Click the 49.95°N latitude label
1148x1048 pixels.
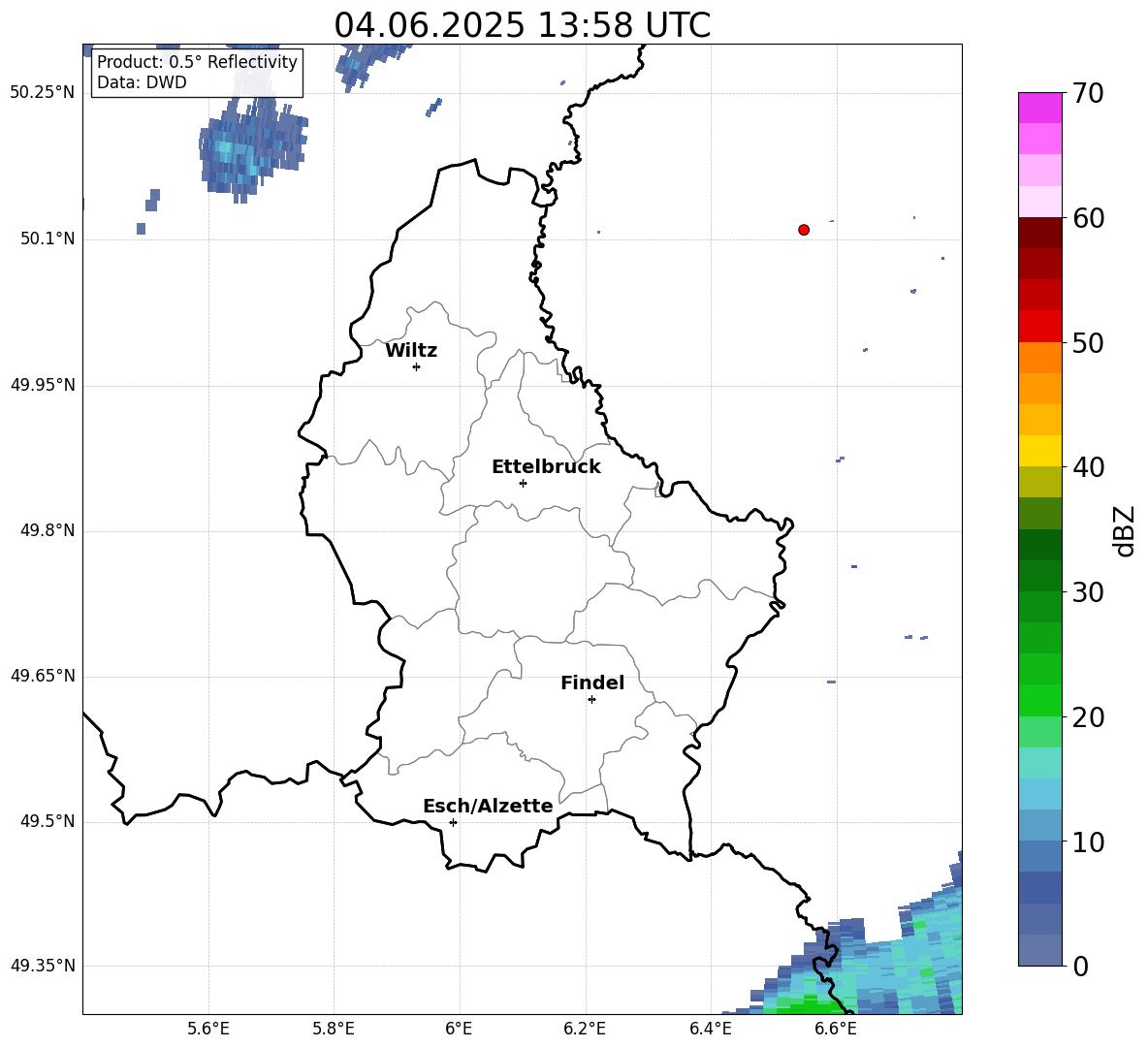[43, 385]
